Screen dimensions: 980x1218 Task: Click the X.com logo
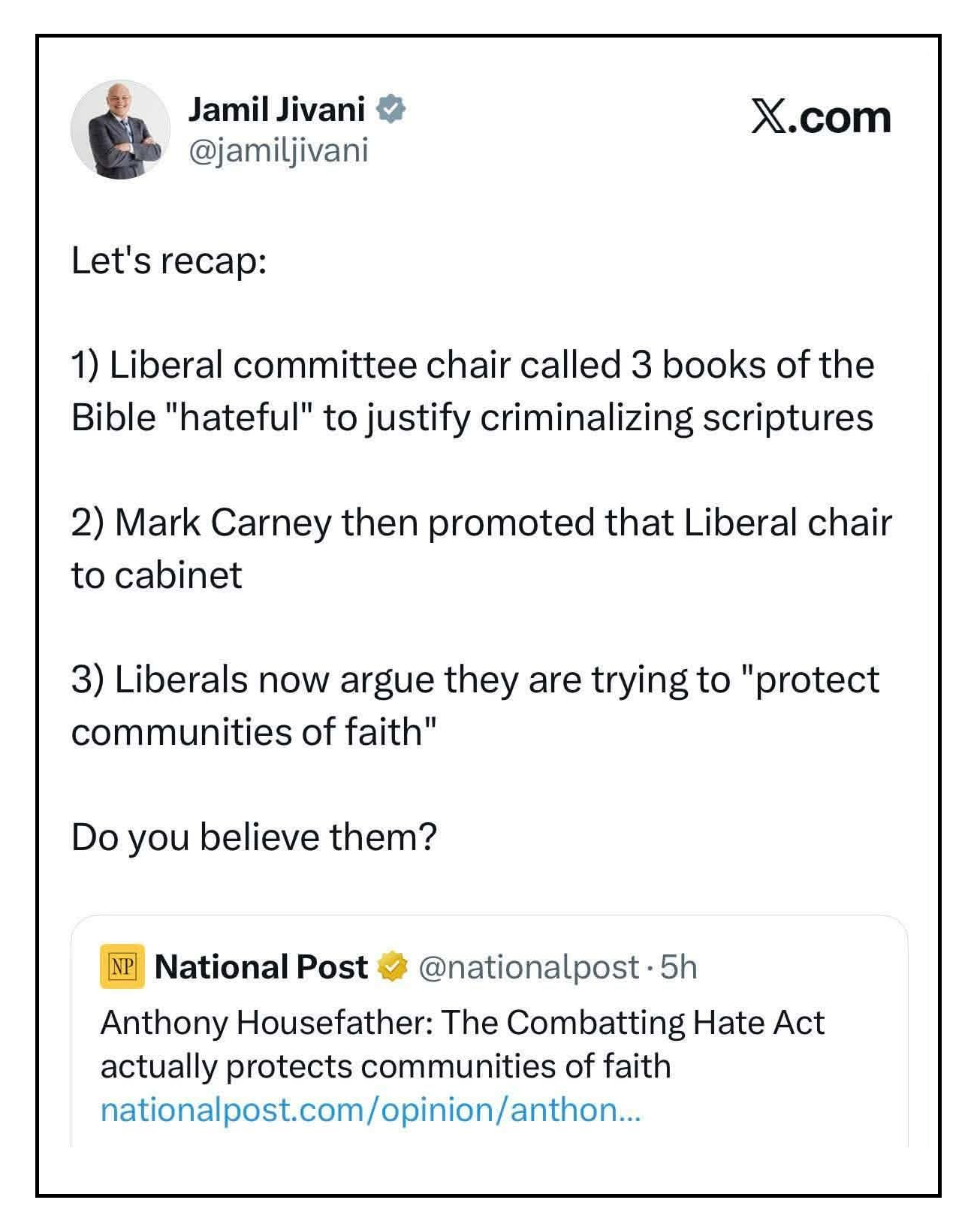click(x=820, y=118)
